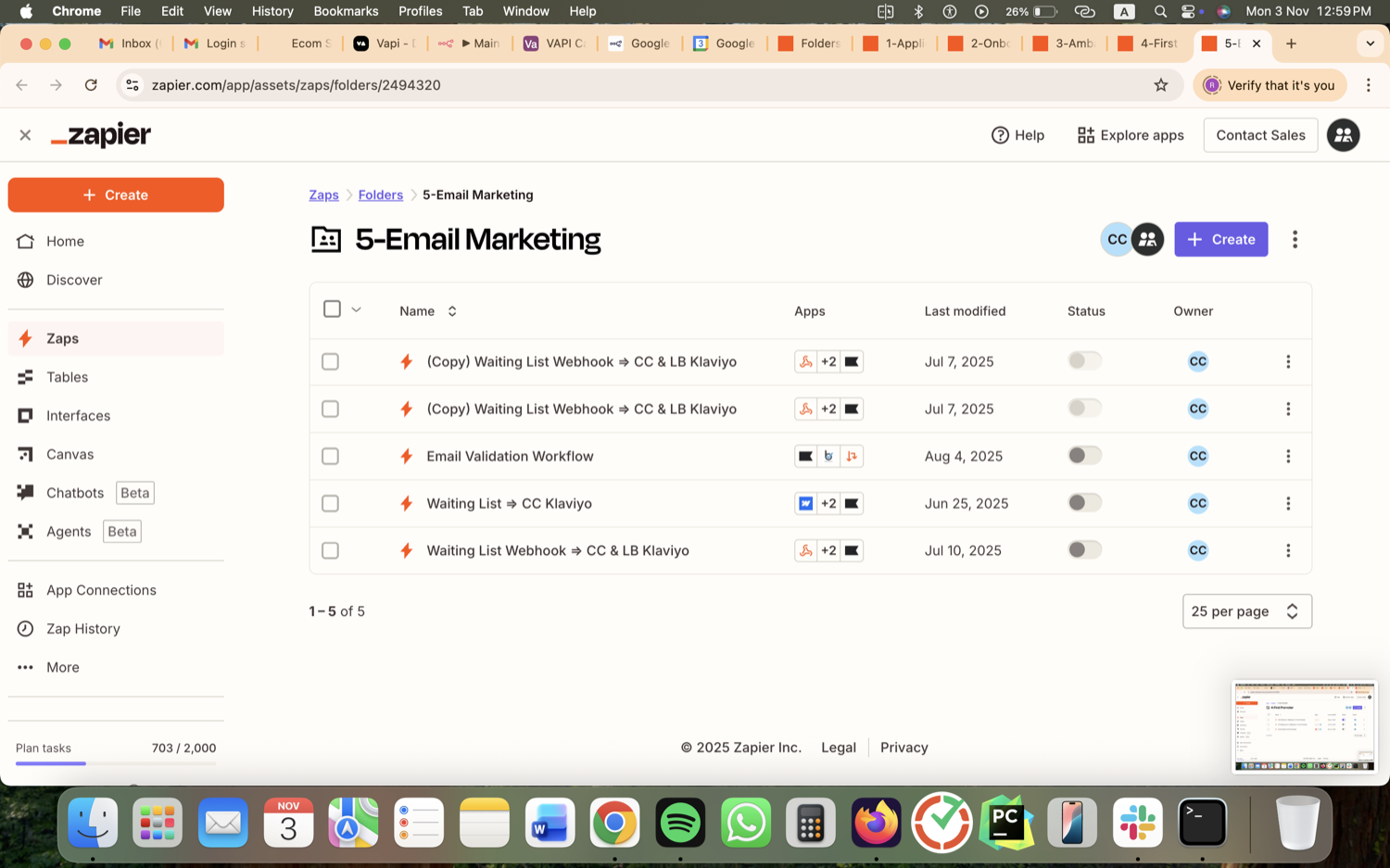Open a new Chrome tab
This screenshot has height=868, width=1390.
click(1291, 44)
